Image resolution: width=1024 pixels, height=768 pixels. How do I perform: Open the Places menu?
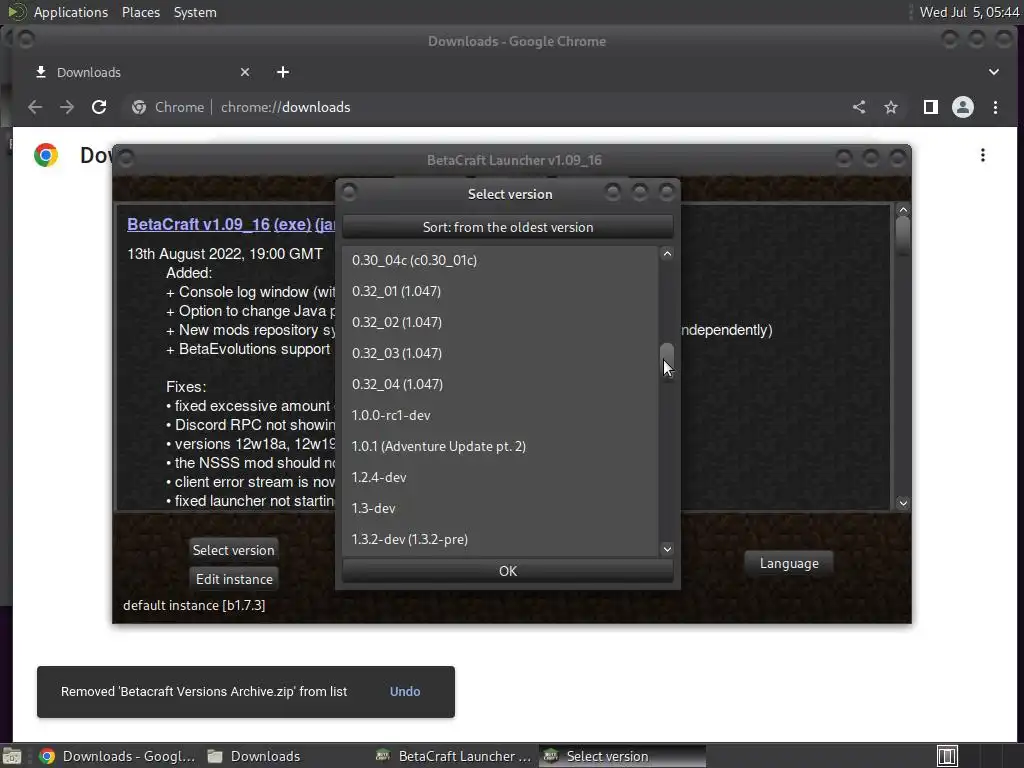click(x=140, y=12)
